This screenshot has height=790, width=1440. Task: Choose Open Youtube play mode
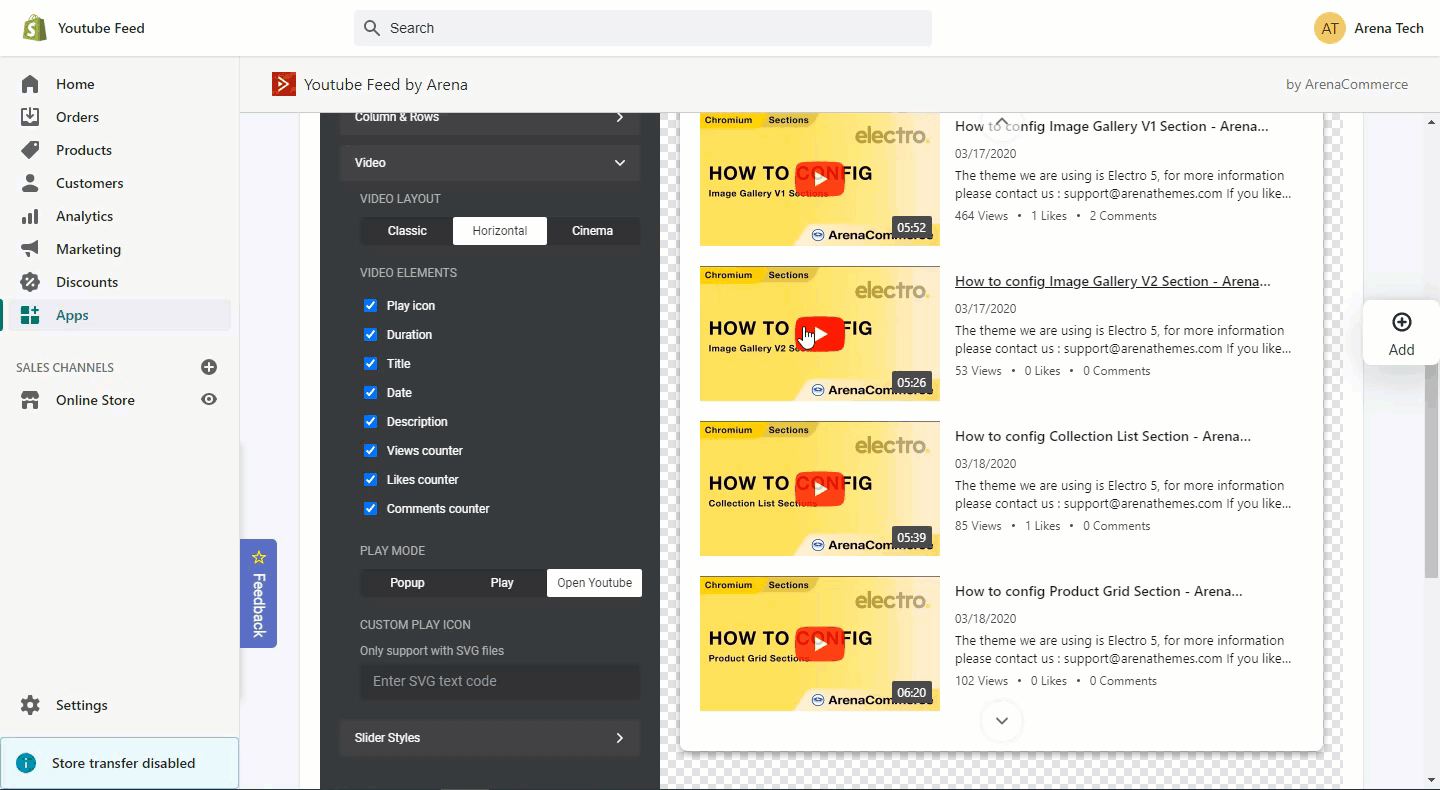point(595,583)
